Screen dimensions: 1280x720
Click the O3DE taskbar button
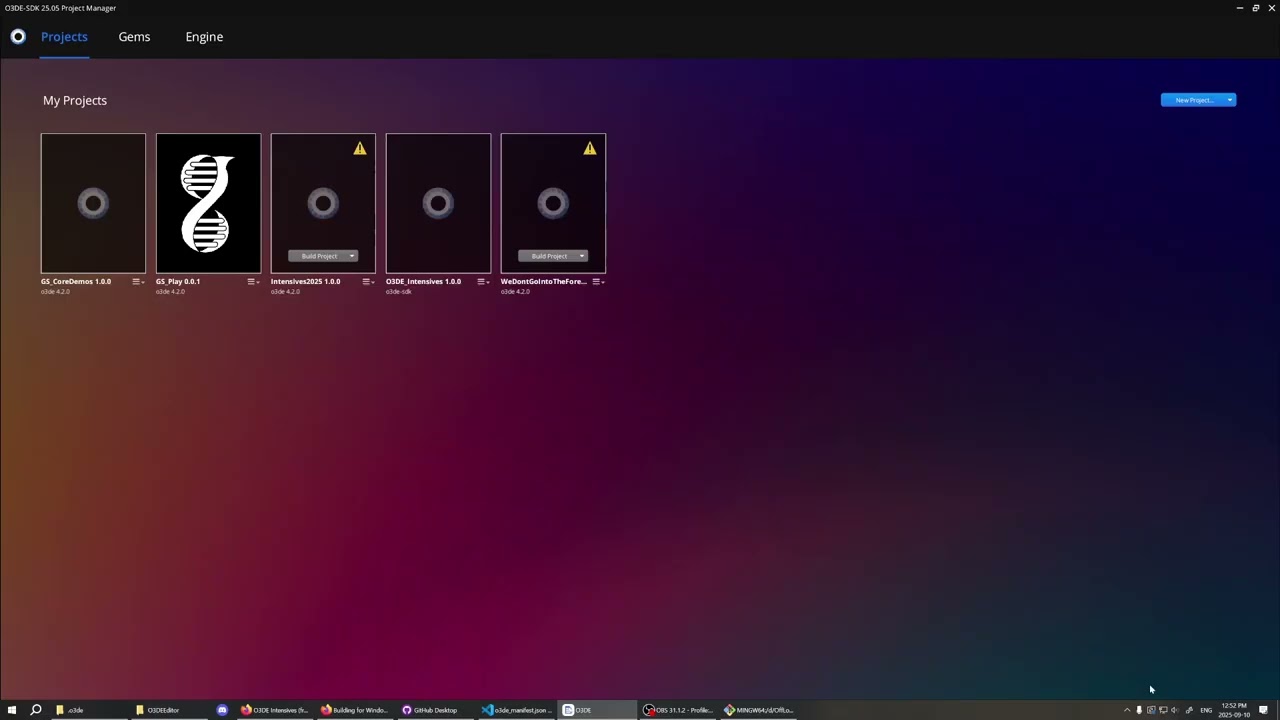(597, 710)
